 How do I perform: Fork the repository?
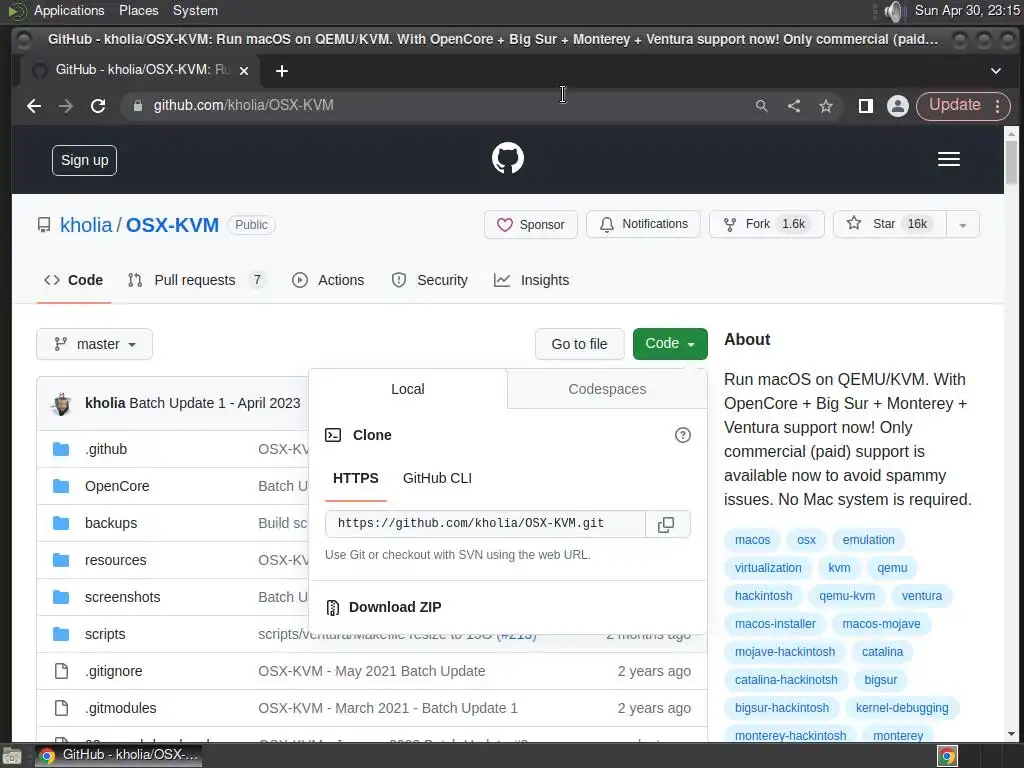(767, 224)
